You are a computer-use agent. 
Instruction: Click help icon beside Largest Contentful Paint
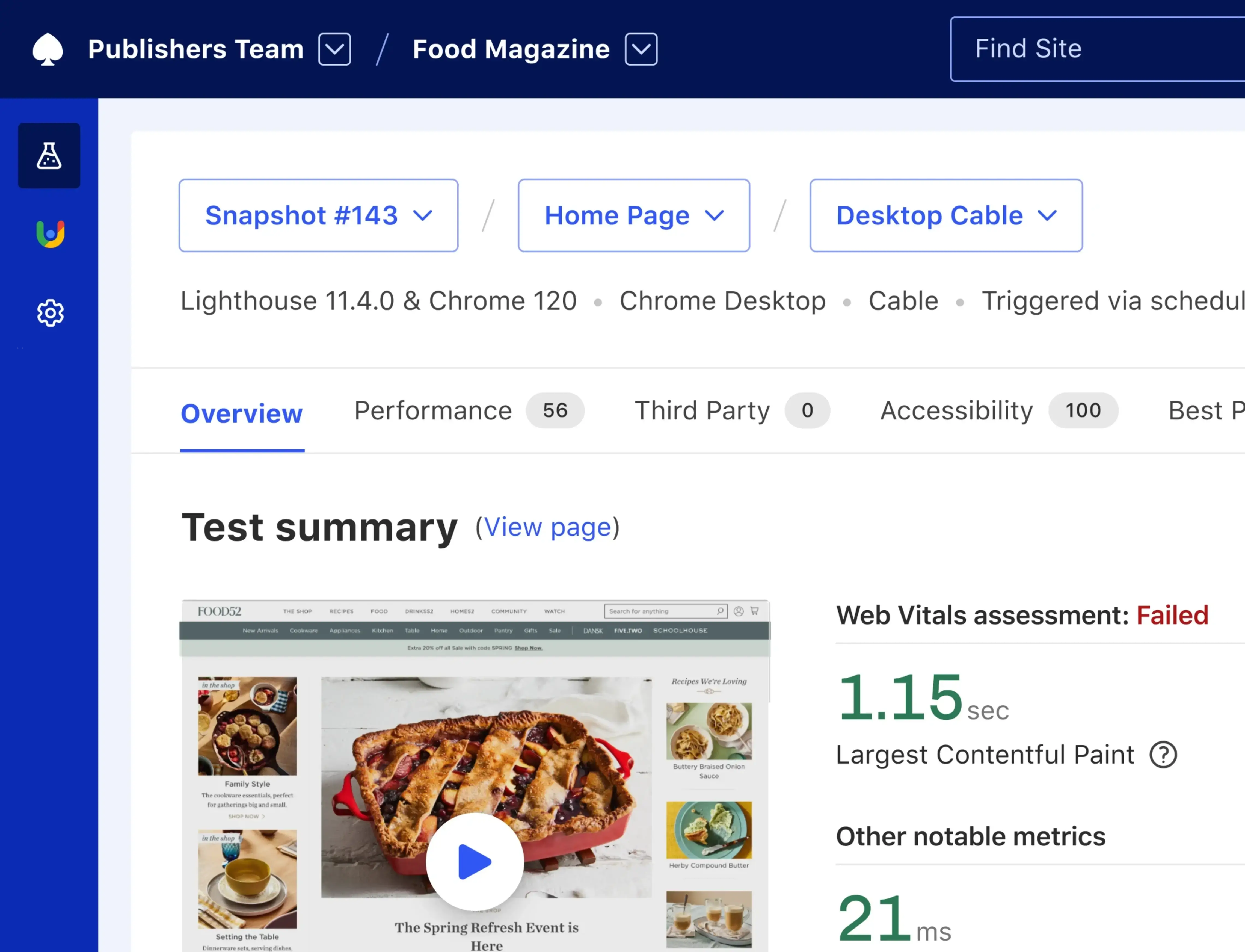pyautogui.click(x=1163, y=755)
